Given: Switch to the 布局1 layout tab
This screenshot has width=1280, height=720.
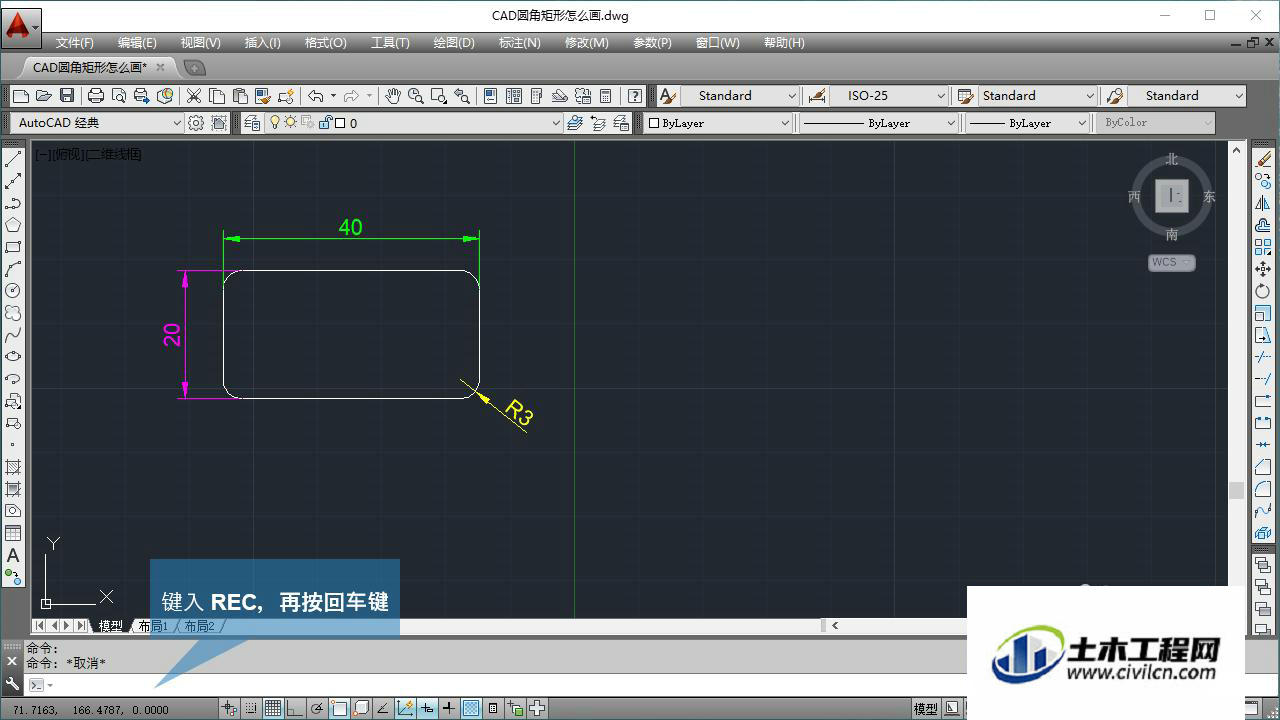Looking at the screenshot, I should pos(153,626).
